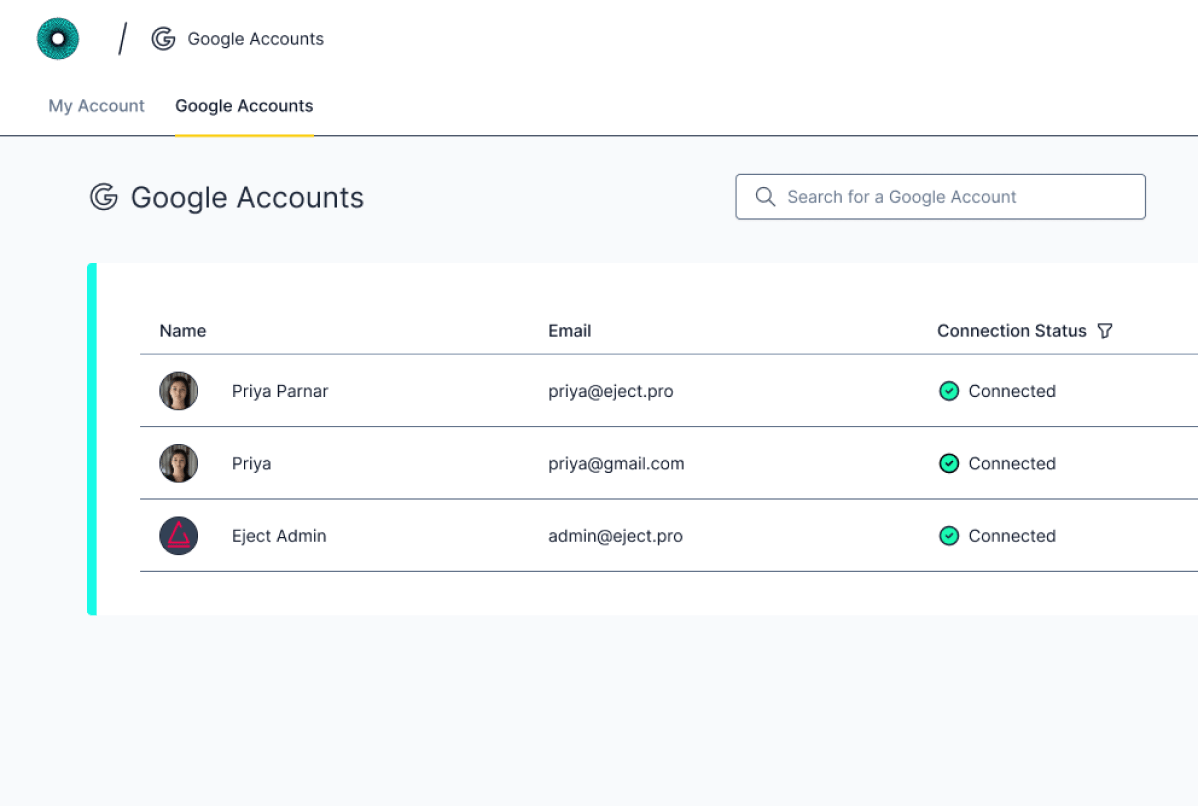The image size is (1198, 806).
Task: Click the company logo in the top left
Action: tap(57, 38)
